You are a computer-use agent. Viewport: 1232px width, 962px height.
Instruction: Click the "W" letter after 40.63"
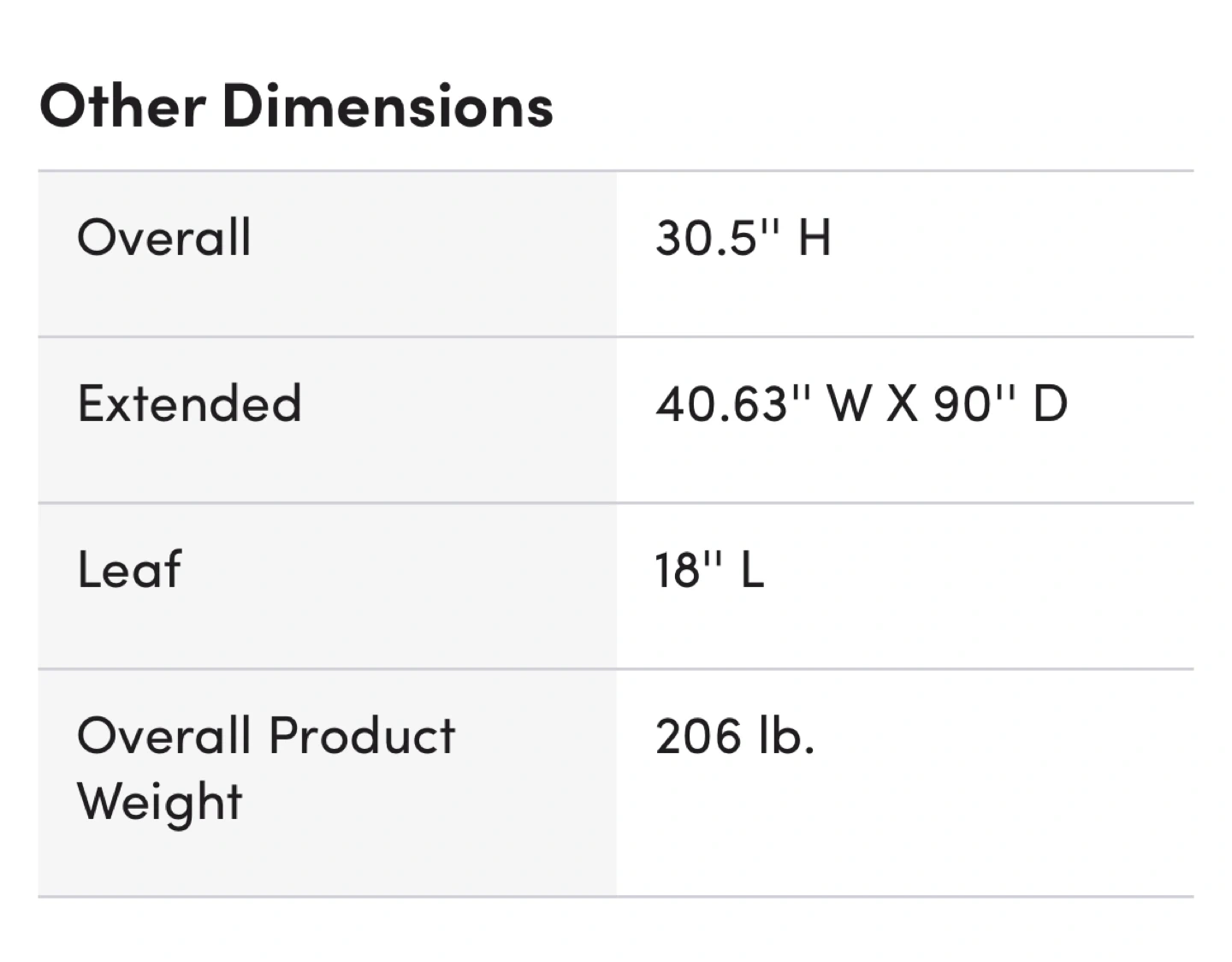[x=849, y=403]
